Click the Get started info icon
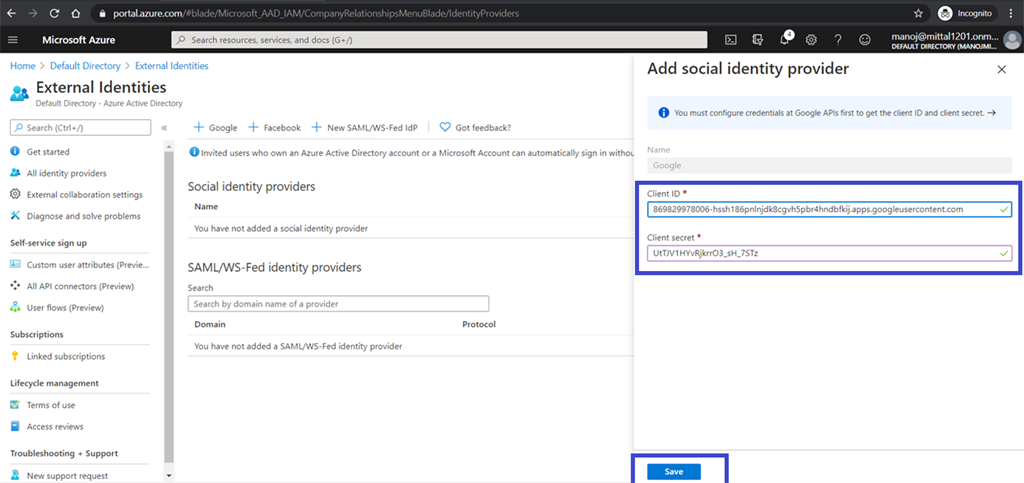The height and width of the screenshot is (483, 1024). coord(15,151)
